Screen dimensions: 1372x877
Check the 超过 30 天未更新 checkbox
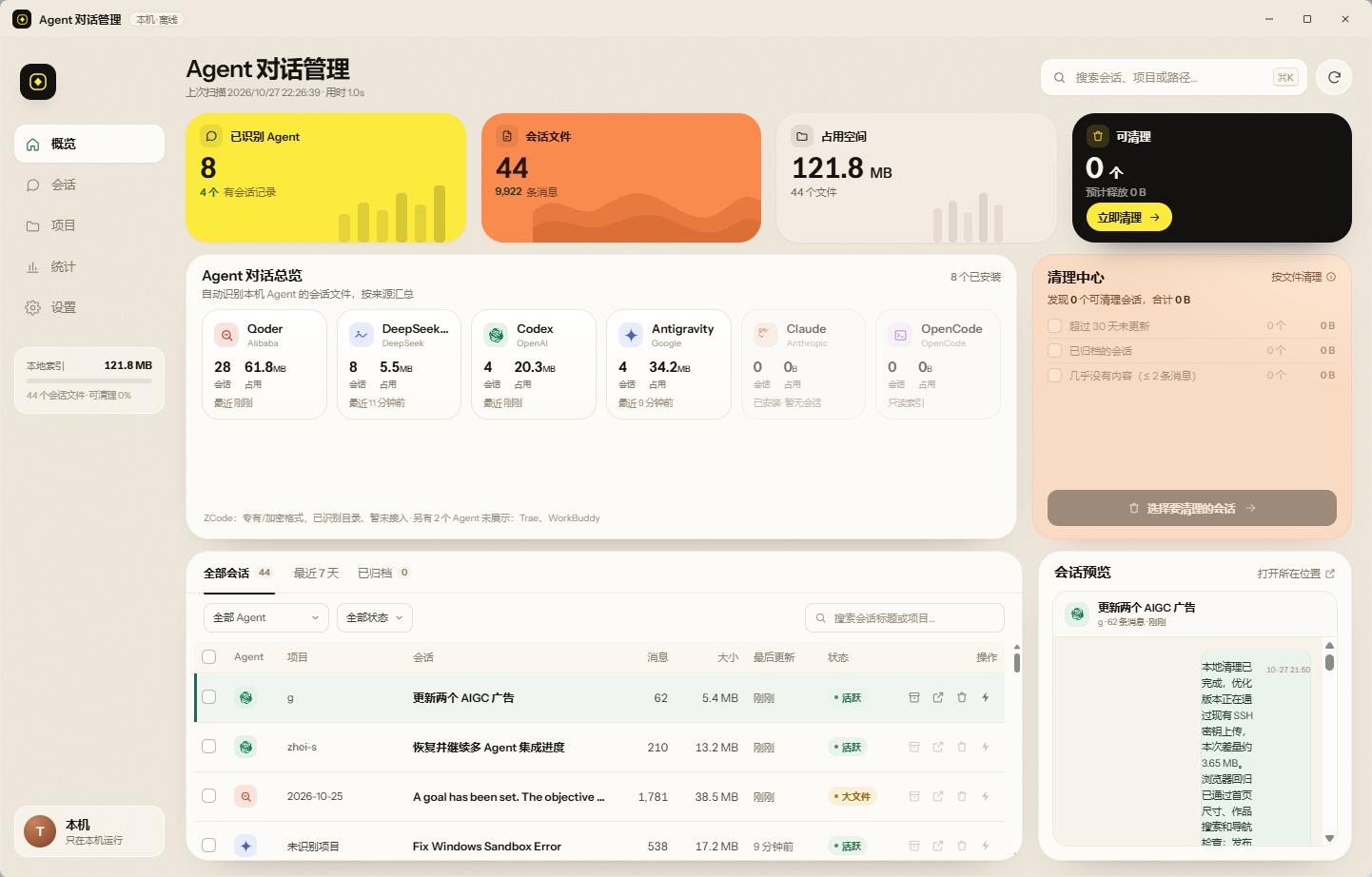1054,325
